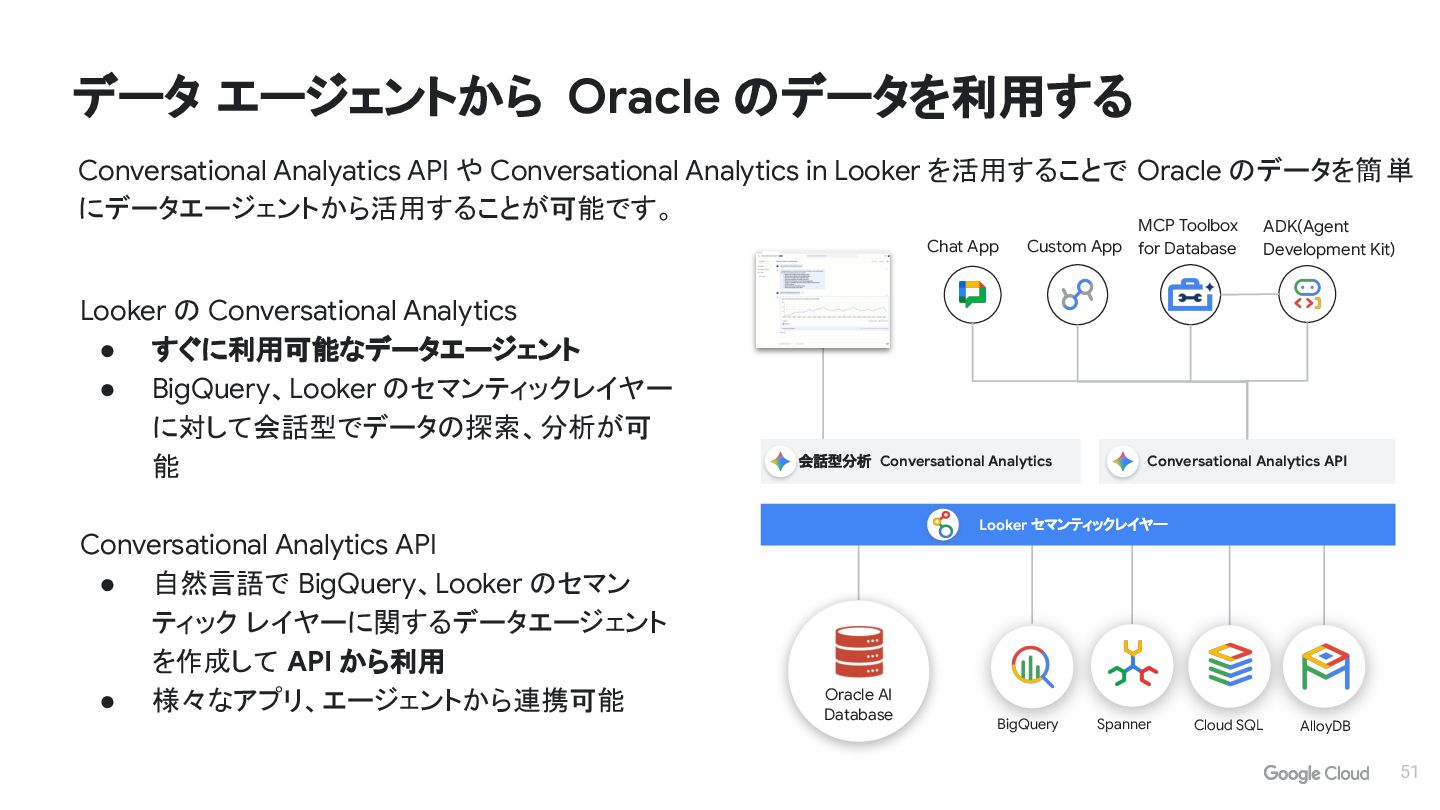Select the 会話型分析 Conversational Analytics box

[920, 461]
